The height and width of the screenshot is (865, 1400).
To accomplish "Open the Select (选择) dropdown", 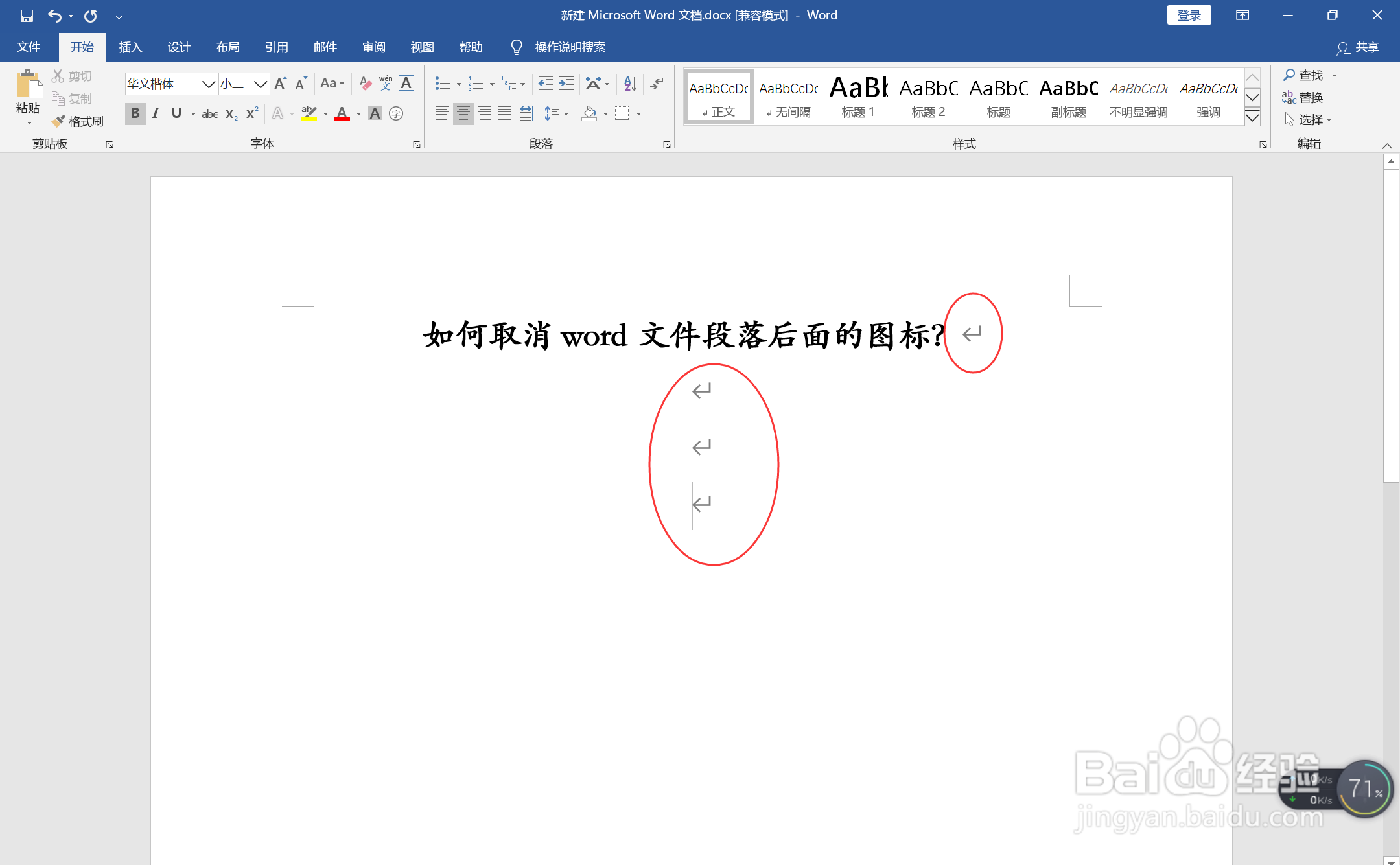I will (x=1308, y=120).
